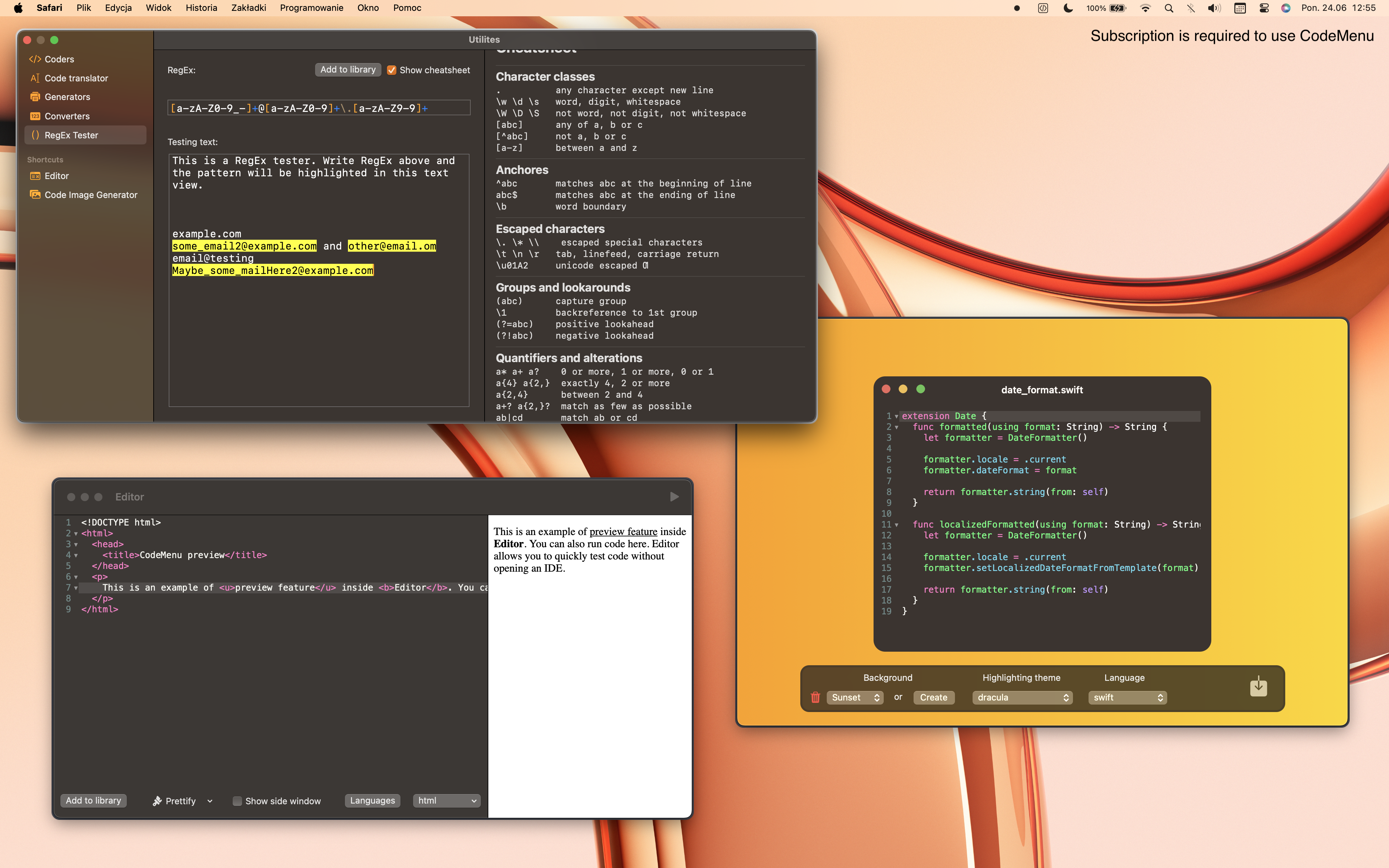Uncheck the Show cheatsheet checkbox
Image resolution: width=1389 pixels, height=868 pixels.
(x=391, y=70)
